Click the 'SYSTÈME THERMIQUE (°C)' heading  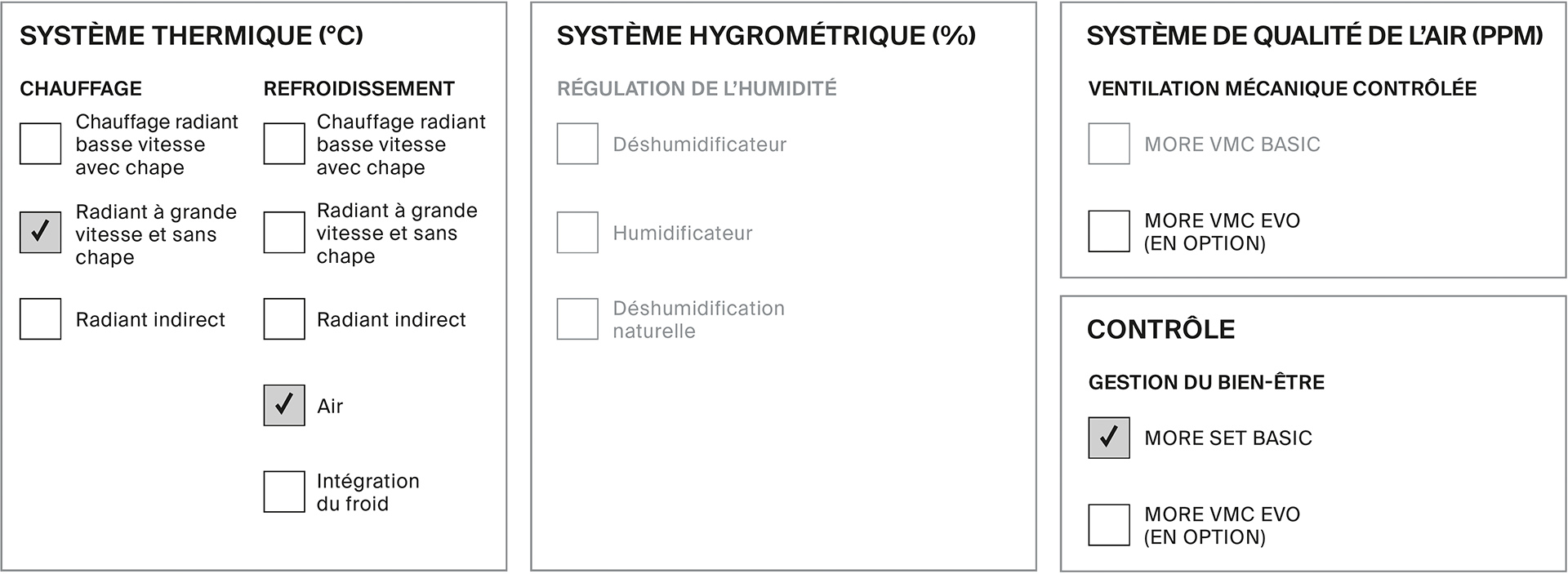point(192,36)
